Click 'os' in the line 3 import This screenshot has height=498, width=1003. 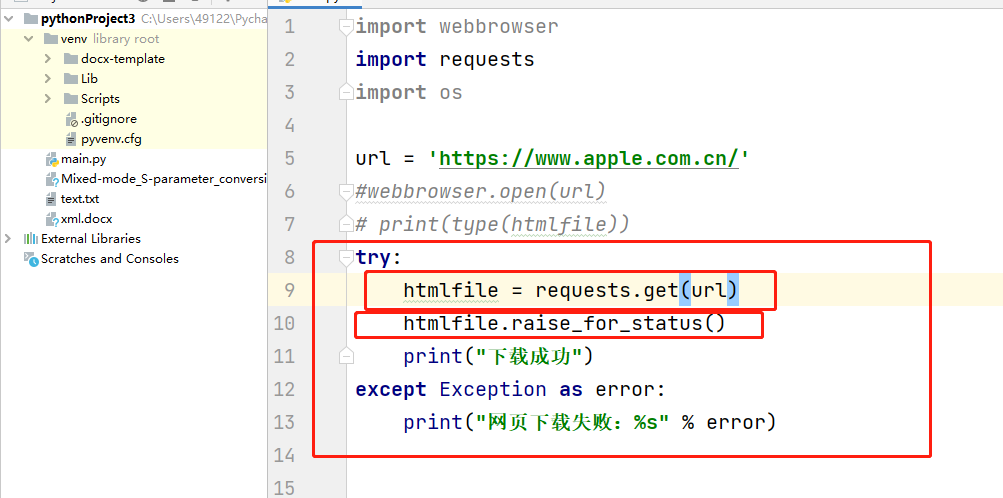pos(451,93)
